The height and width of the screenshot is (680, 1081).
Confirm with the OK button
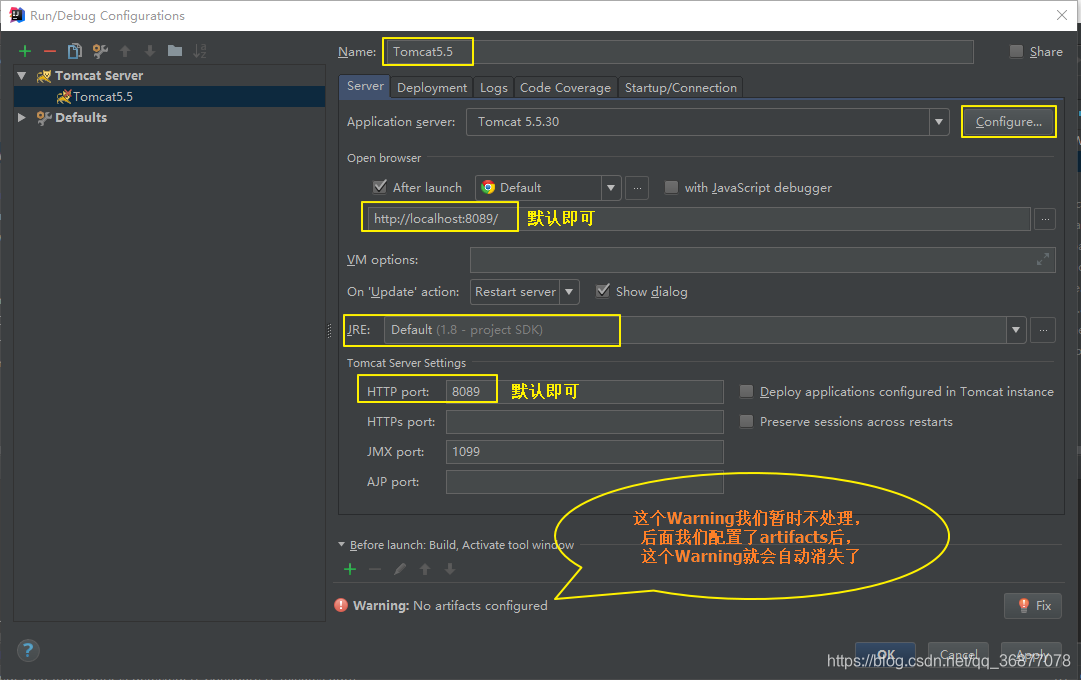(x=885, y=654)
